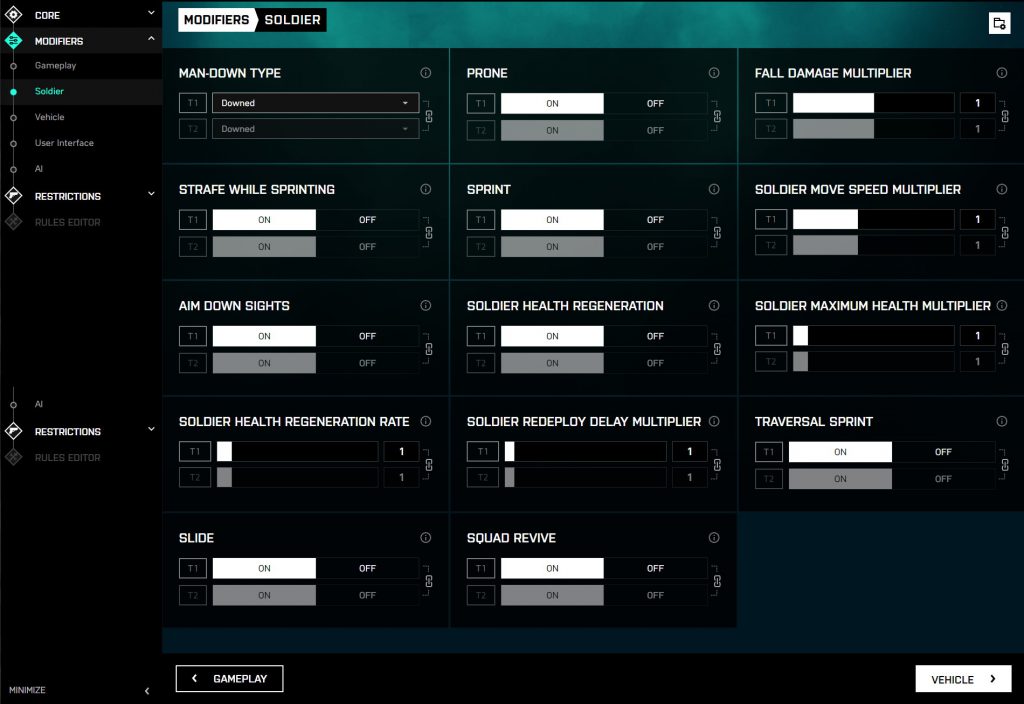This screenshot has height=704, width=1024.
Task: Select Vehicle in the sidebar
Action: (50, 117)
